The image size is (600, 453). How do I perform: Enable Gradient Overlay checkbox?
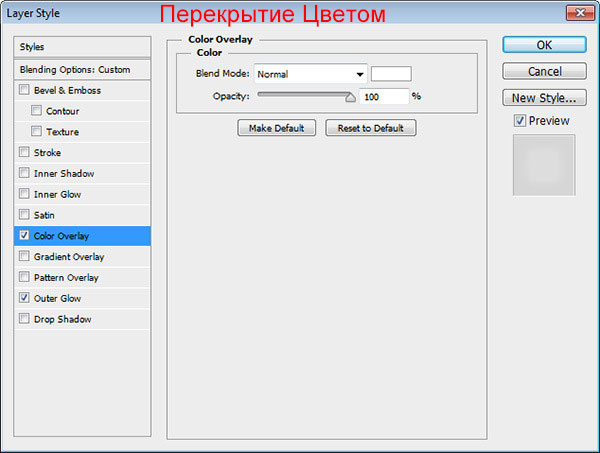24,256
